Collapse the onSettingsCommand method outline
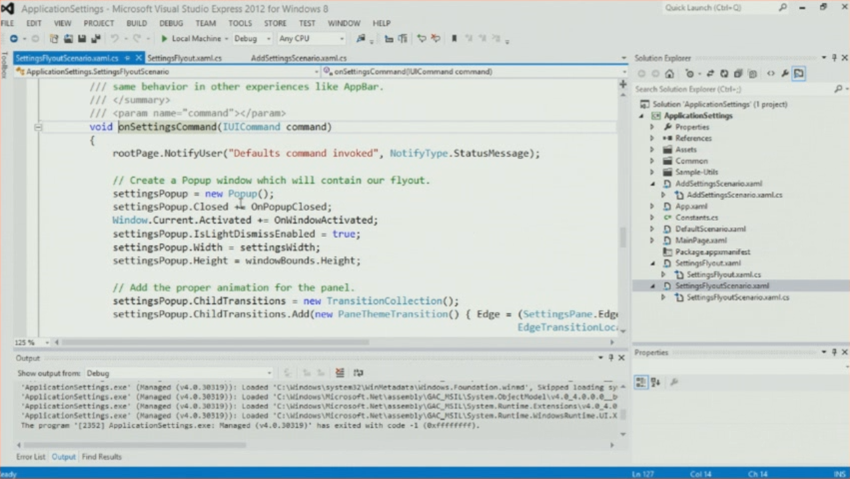850x479 pixels. click(38, 127)
